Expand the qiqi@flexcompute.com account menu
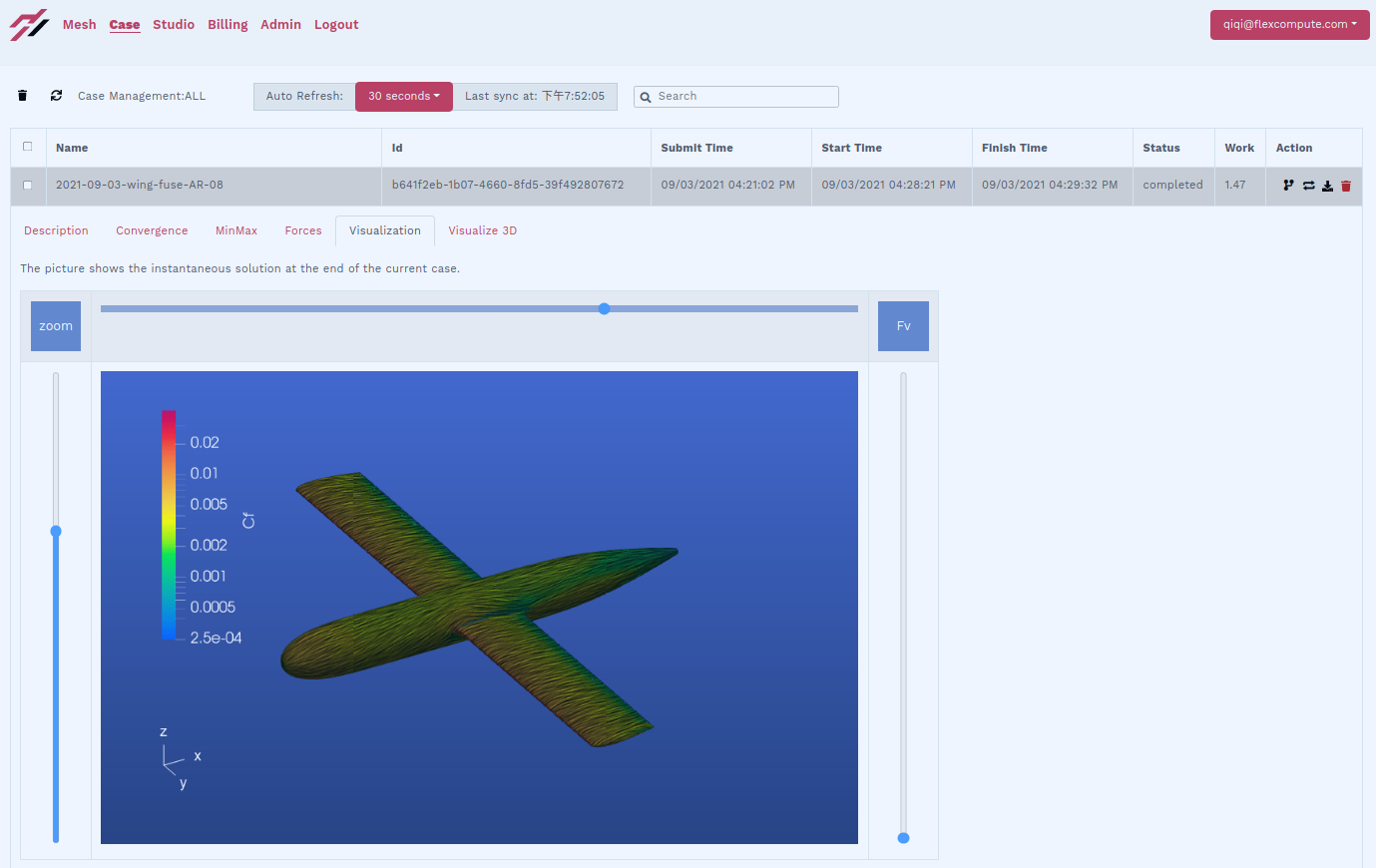The width and height of the screenshot is (1376, 868). pyautogui.click(x=1289, y=25)
